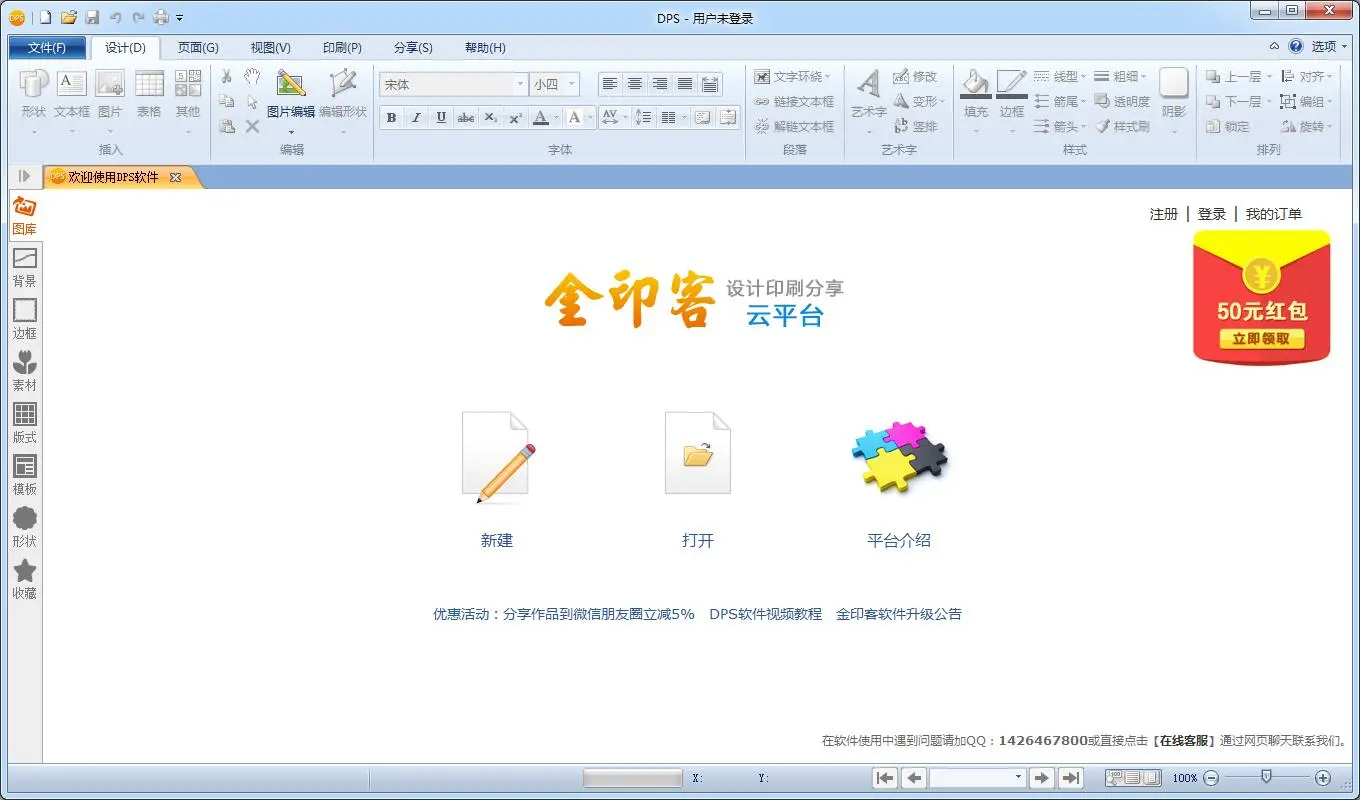Click the 链接文本框 link text box button
Screen dimensions: 1360x800
click(x=794, y=101)
